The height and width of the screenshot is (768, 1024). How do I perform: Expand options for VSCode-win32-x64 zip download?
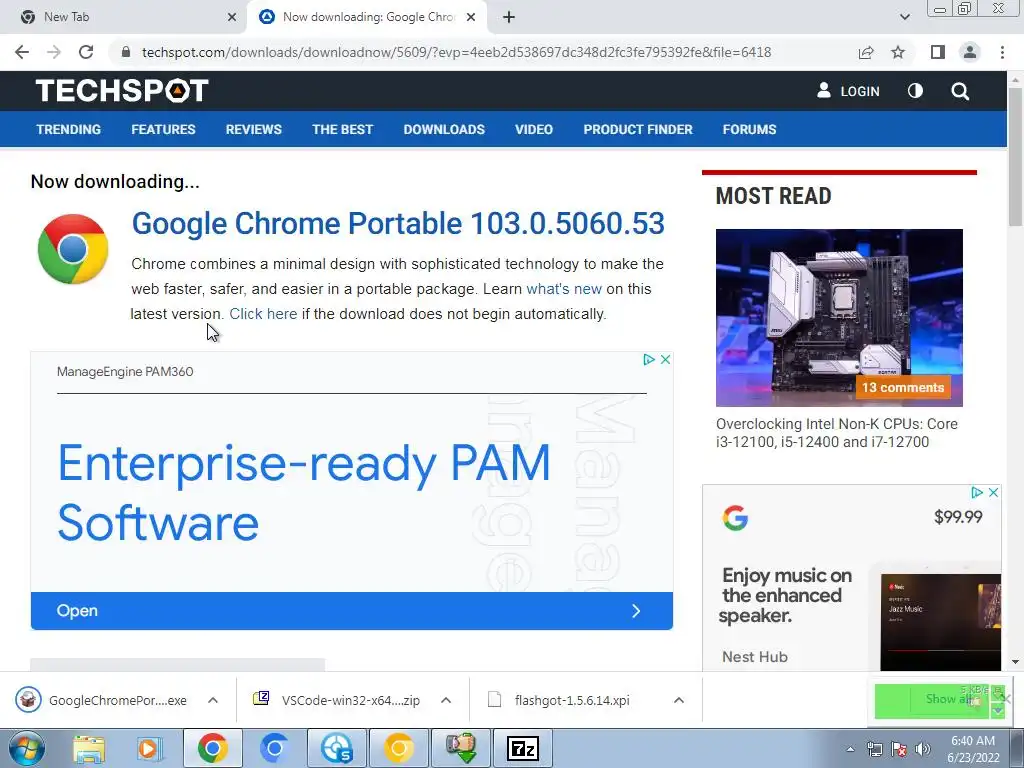coord(446,700)
